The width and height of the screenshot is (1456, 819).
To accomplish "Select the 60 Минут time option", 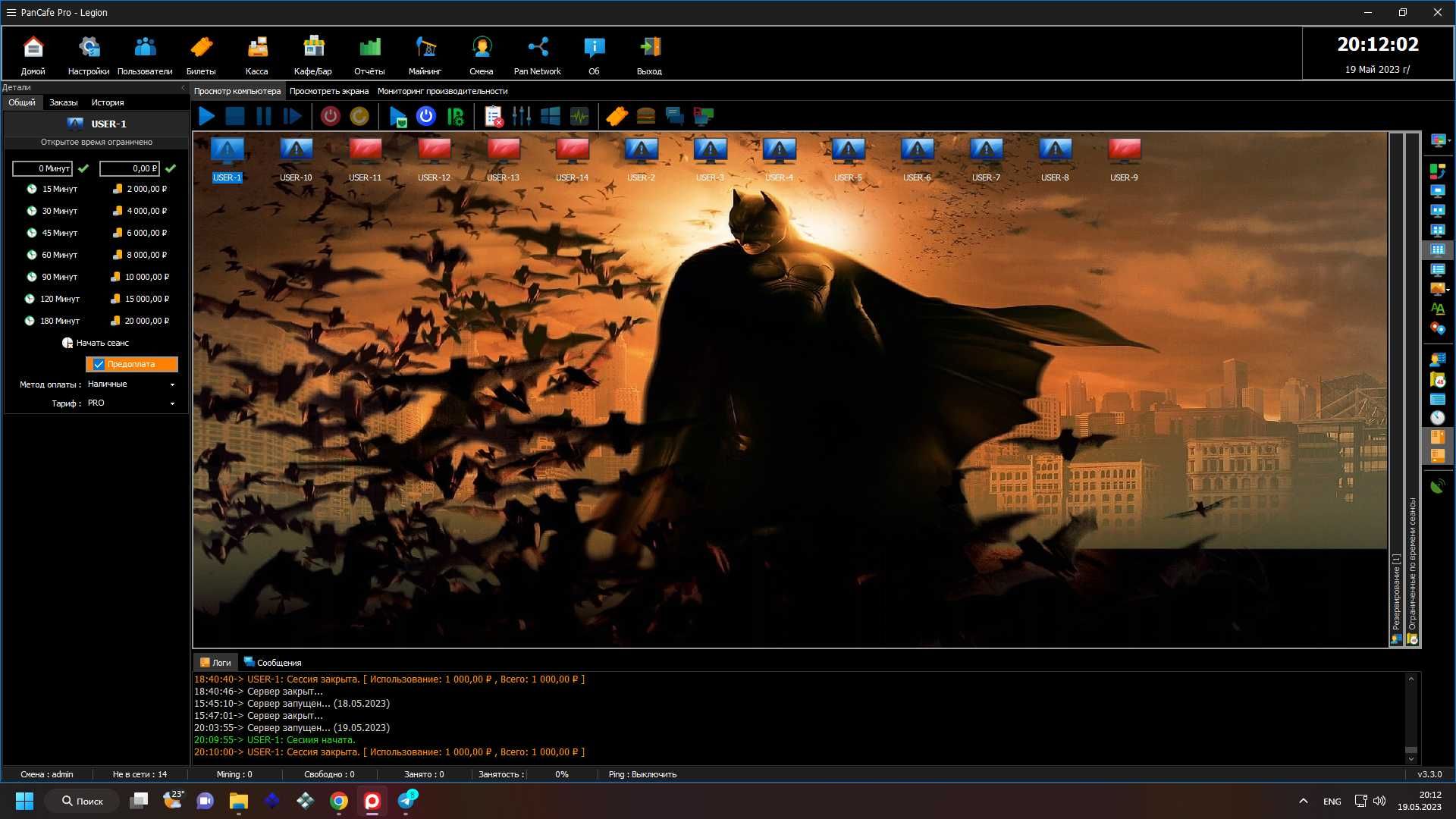I will click(52, 255).
